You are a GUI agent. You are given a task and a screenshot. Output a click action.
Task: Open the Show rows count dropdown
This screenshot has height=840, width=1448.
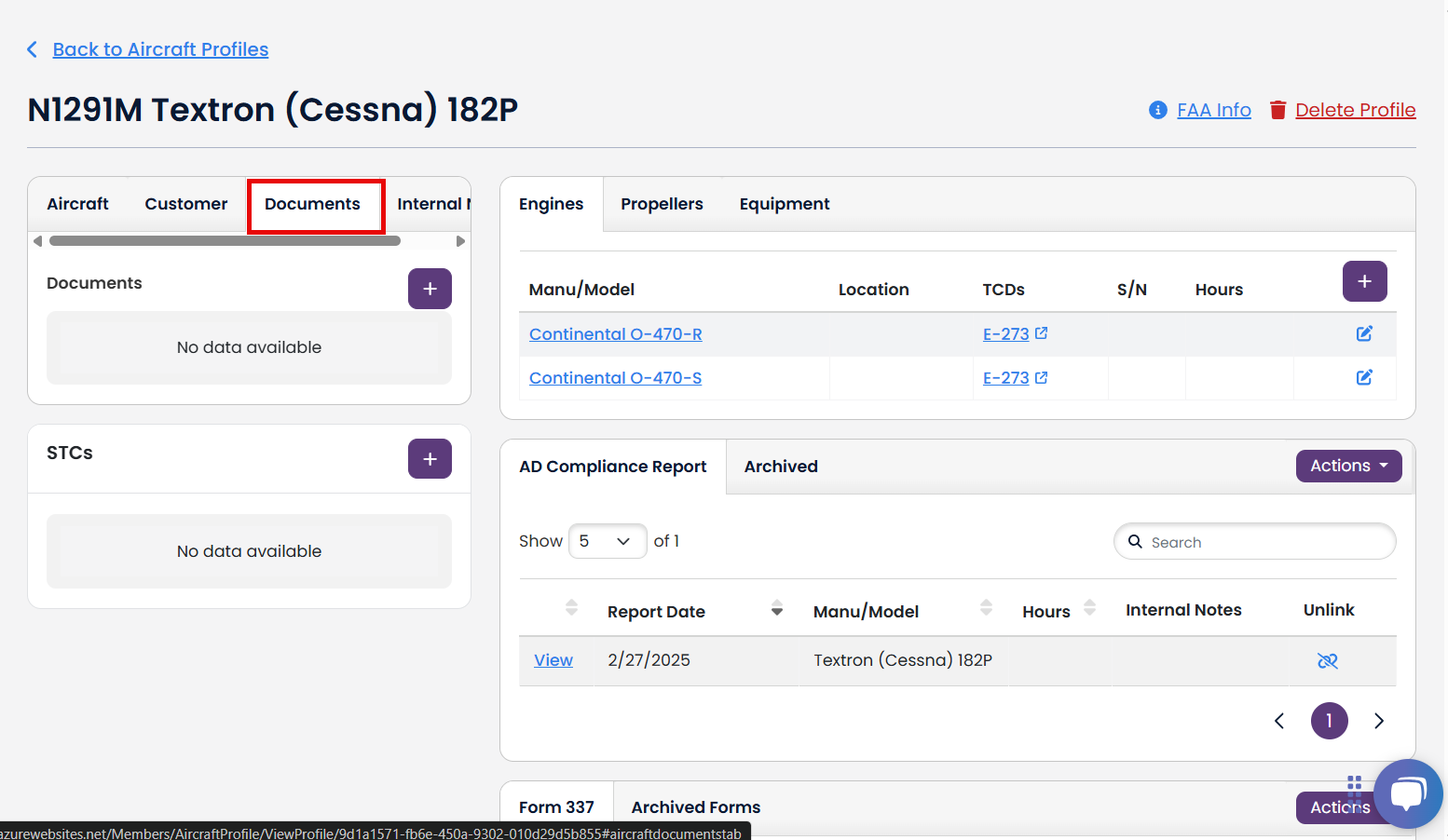pyautogui.click(x=608, y=541)
